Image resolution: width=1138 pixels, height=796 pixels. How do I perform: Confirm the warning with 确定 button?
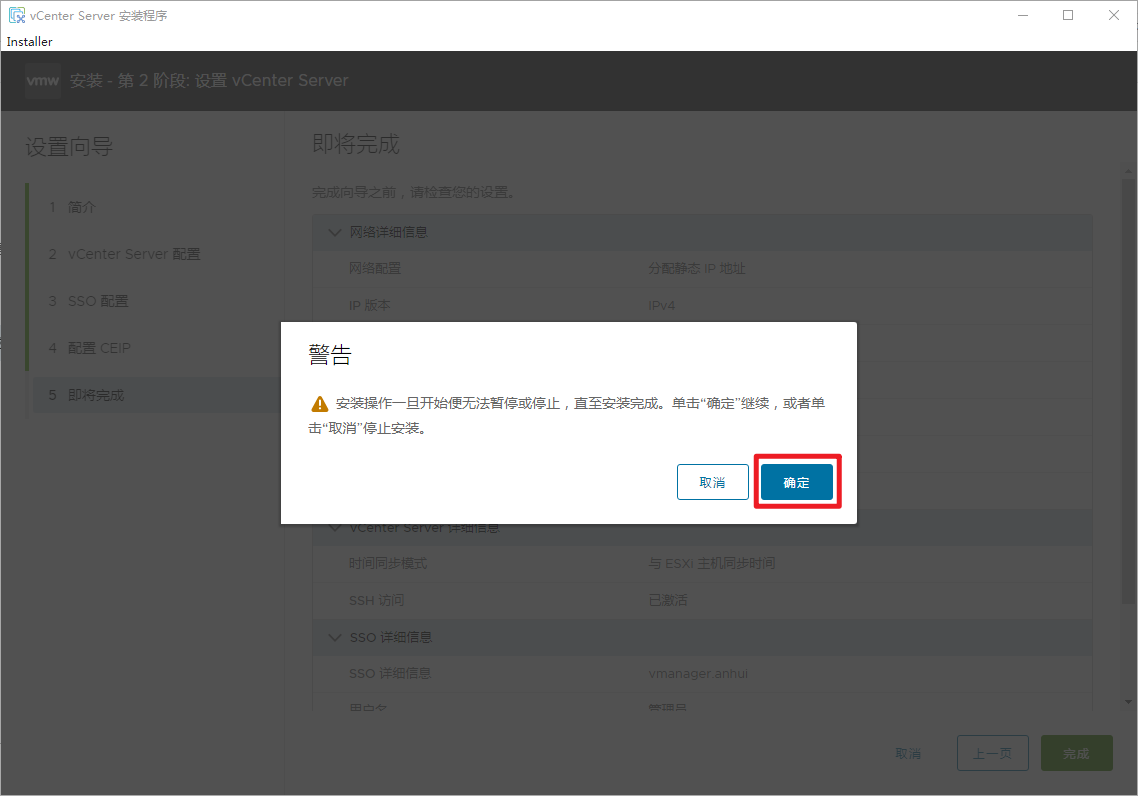pyautogui.click(x=796, y=482)
